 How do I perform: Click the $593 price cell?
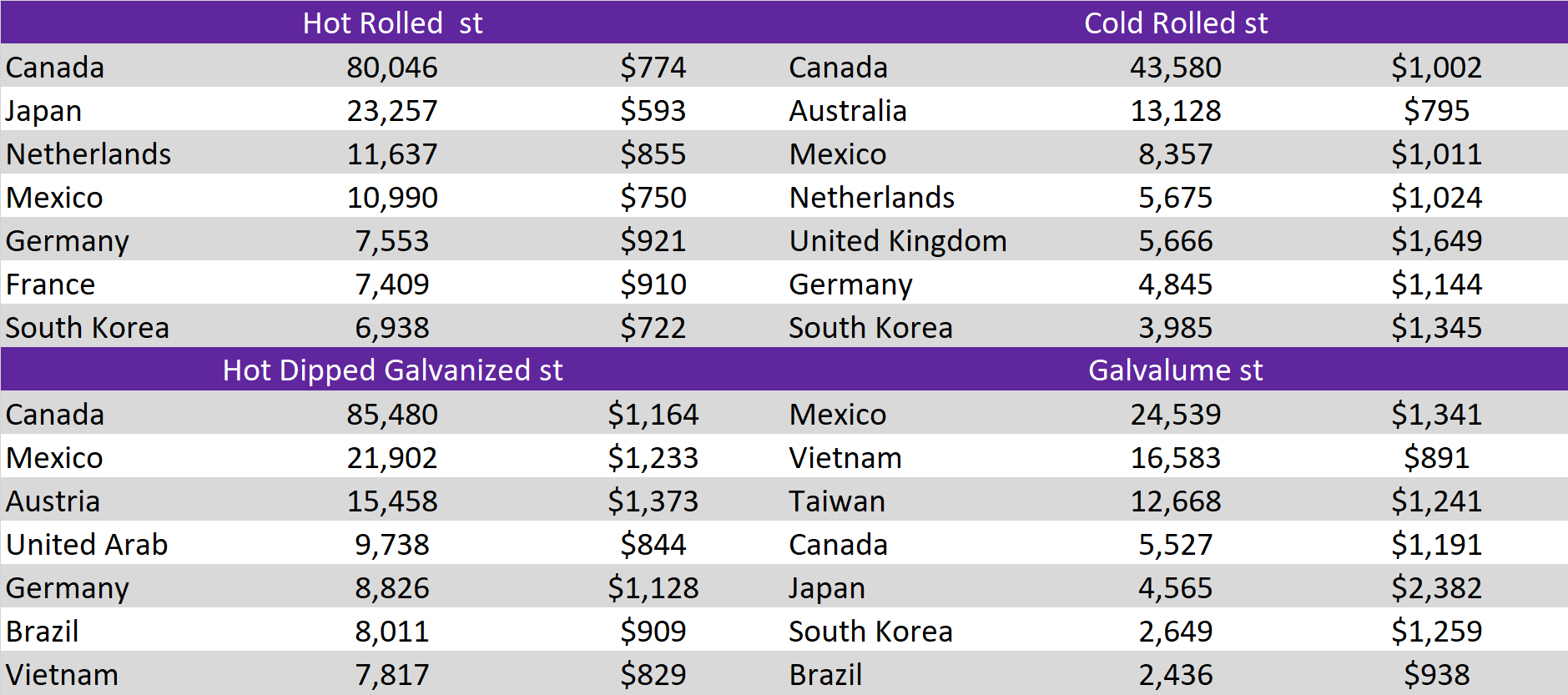tap(653, 111)
